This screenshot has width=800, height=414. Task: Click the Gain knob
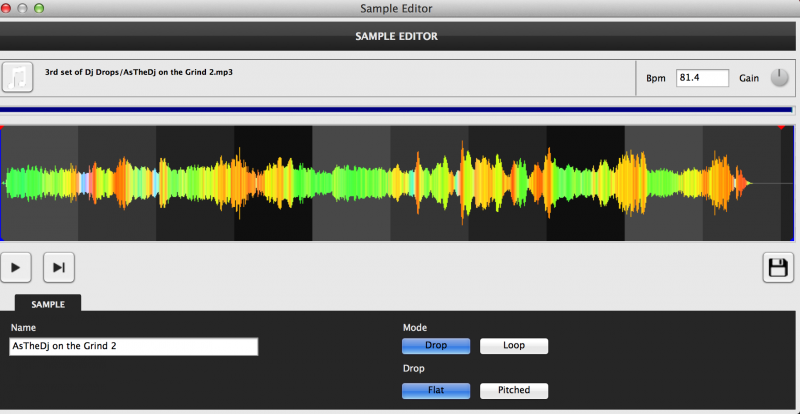click(779, 78)
